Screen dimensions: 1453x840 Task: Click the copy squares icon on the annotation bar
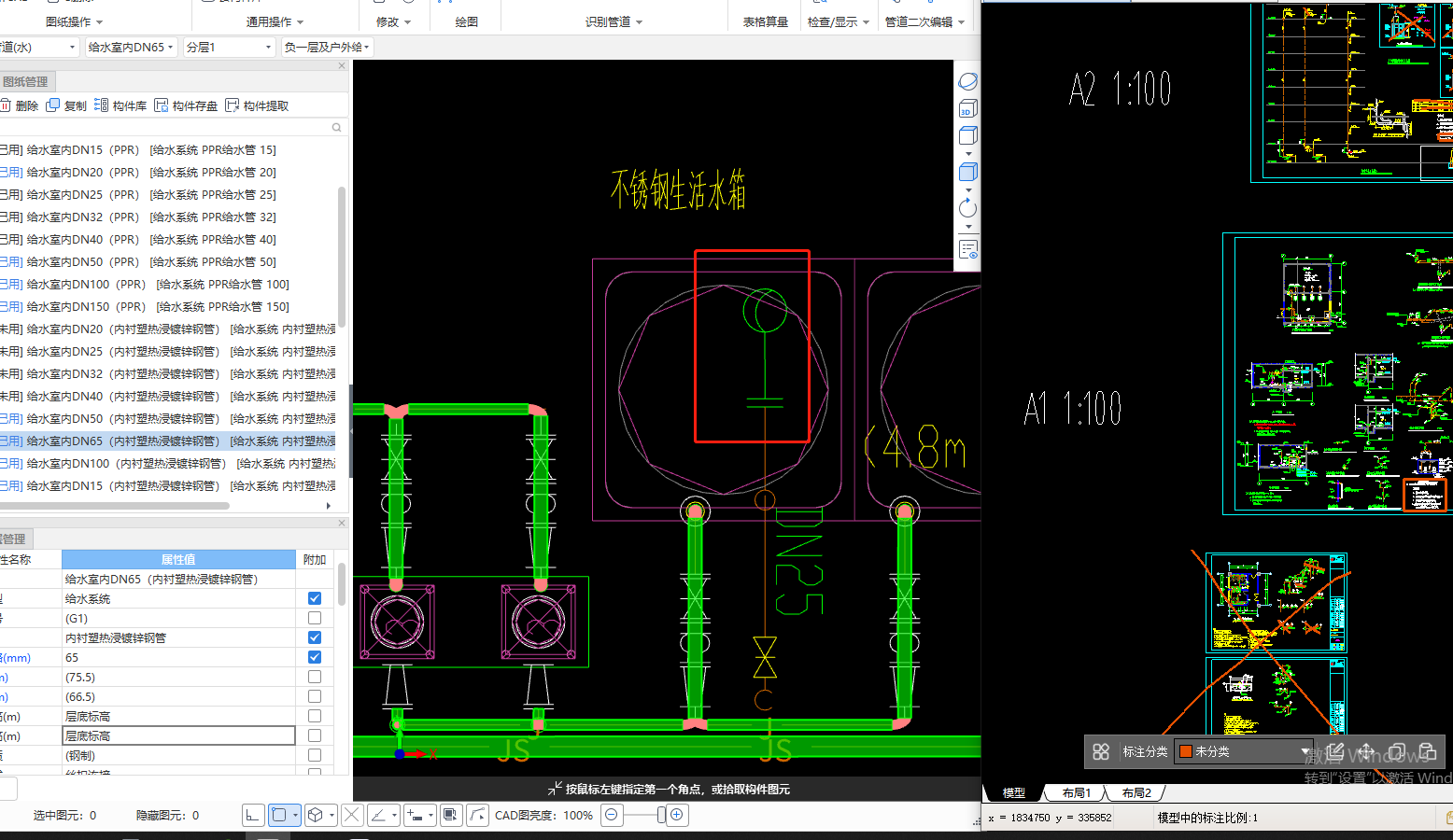pyautogui.click(x=1397, y=751)
